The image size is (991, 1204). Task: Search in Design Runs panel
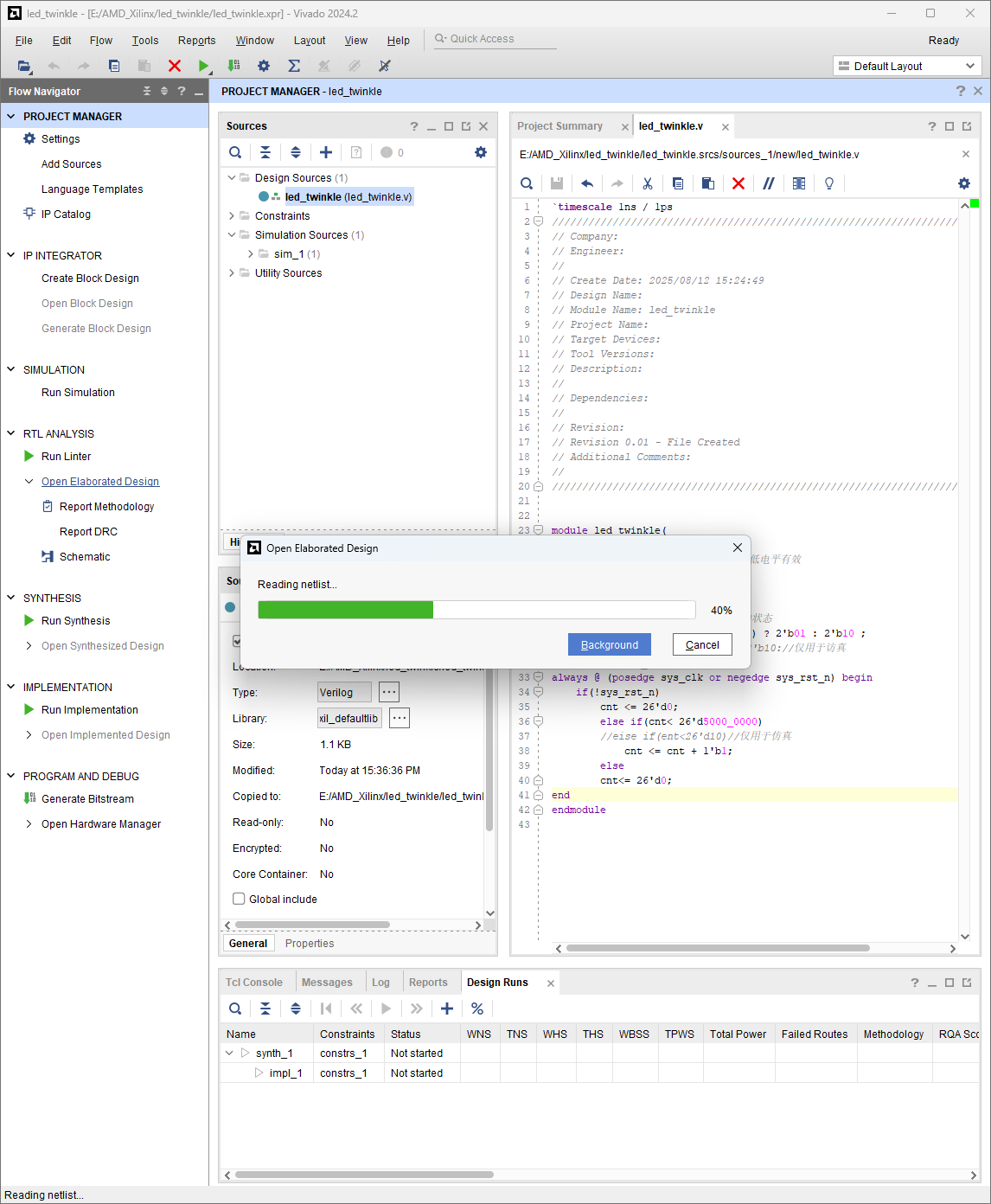(235, 1009)
